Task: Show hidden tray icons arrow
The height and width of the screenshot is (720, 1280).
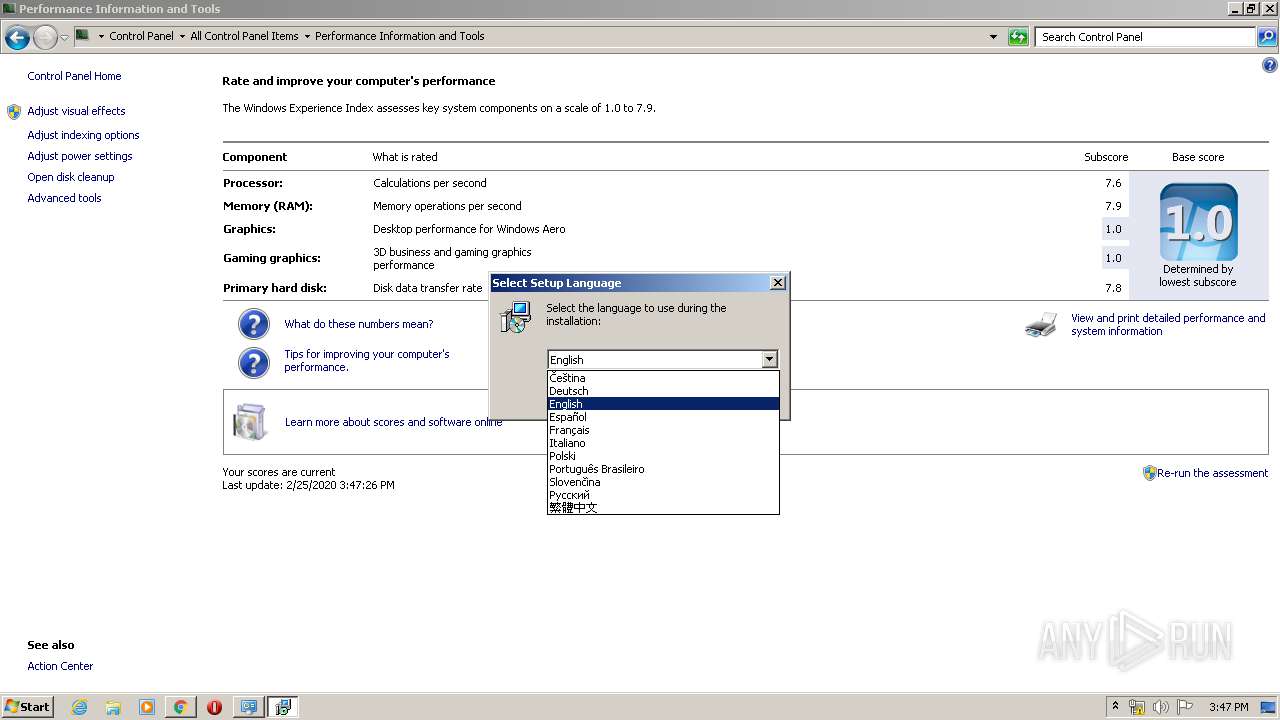Action: 1115,706
